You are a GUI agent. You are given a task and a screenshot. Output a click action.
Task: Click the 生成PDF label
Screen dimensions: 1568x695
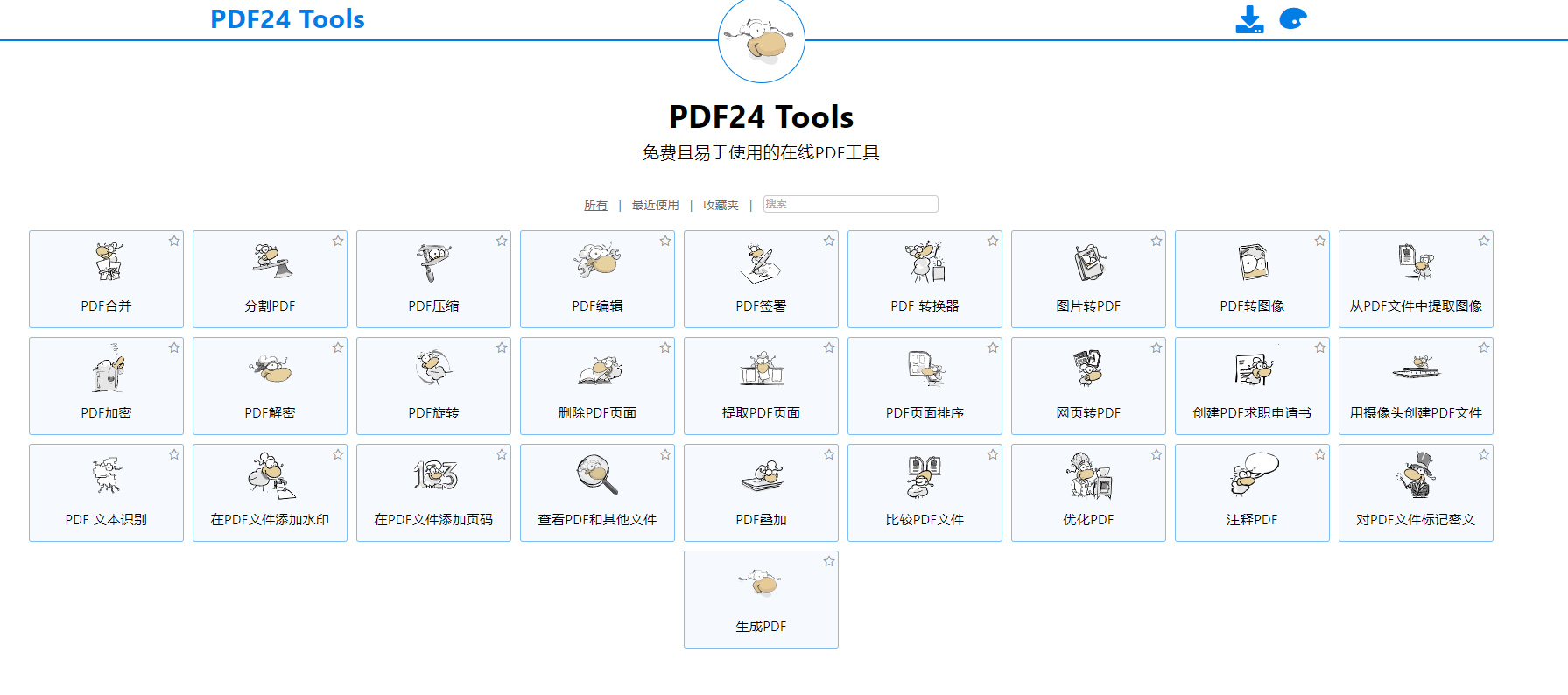(x=761, y=627)
